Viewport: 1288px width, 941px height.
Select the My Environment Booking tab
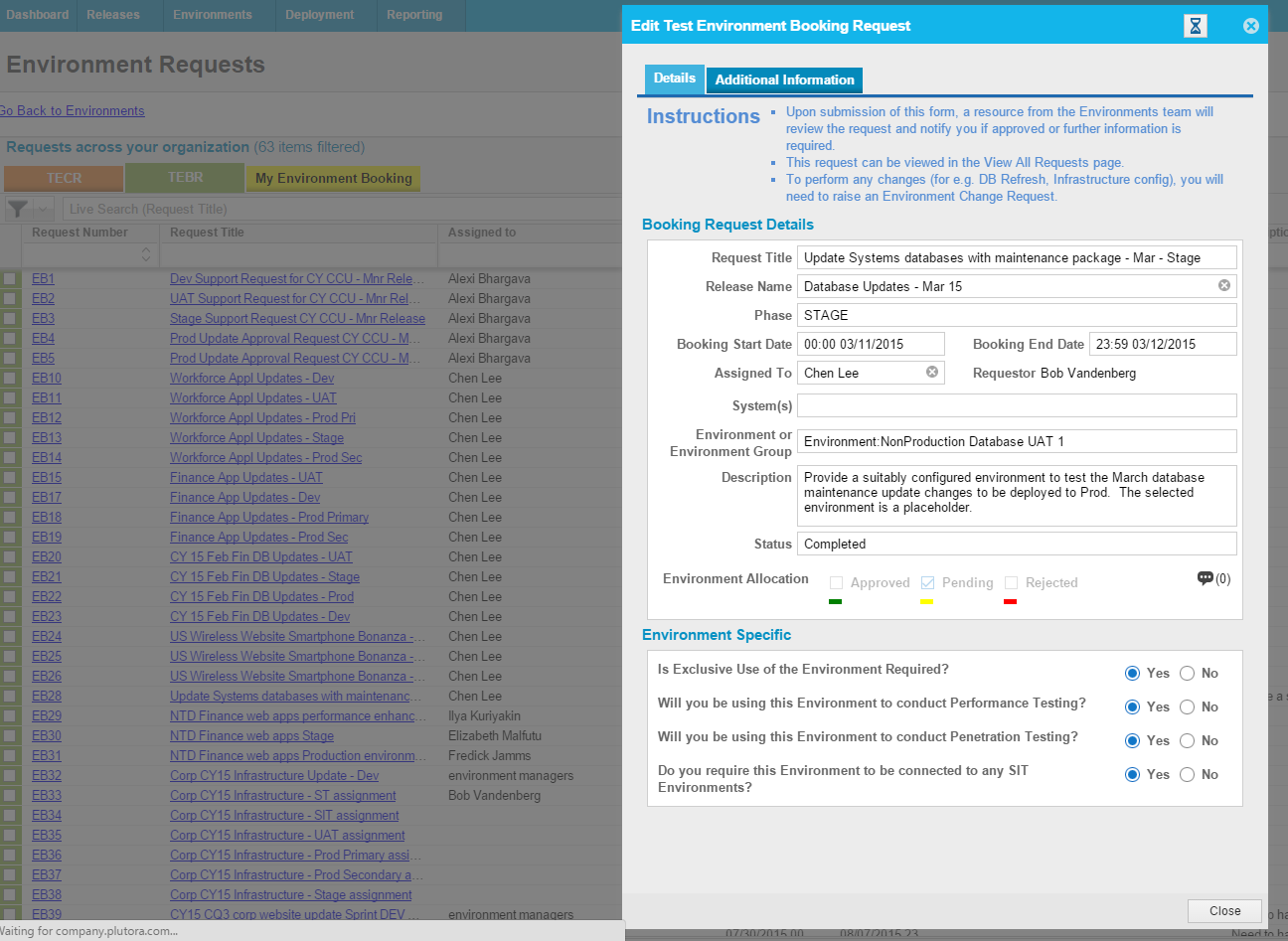[334, 178]
